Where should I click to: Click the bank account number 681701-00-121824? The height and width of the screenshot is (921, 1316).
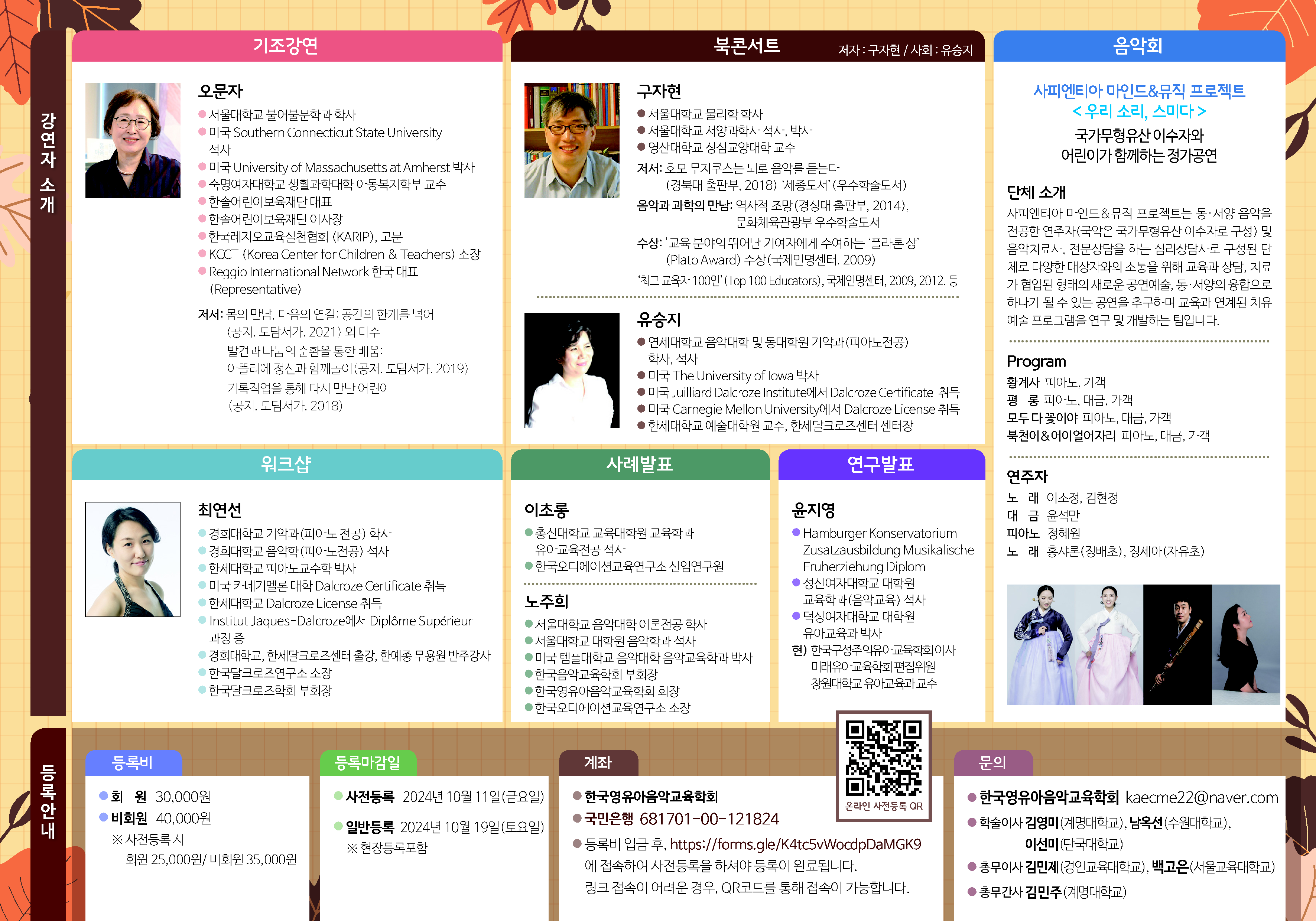click(x=709, y=819)
